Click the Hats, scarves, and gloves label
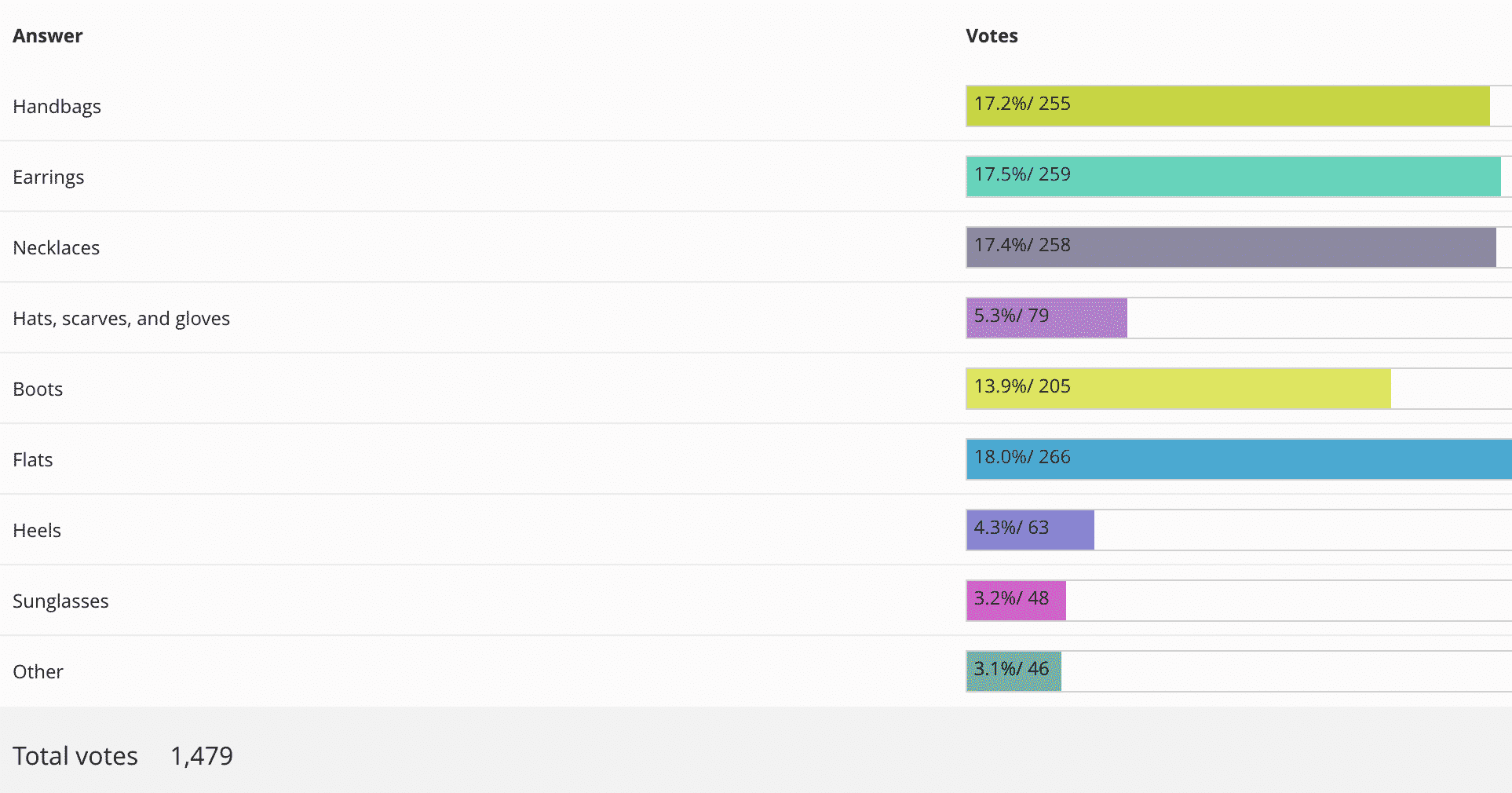This screenshot has width=1512, height=793. [x=122, y=319]
